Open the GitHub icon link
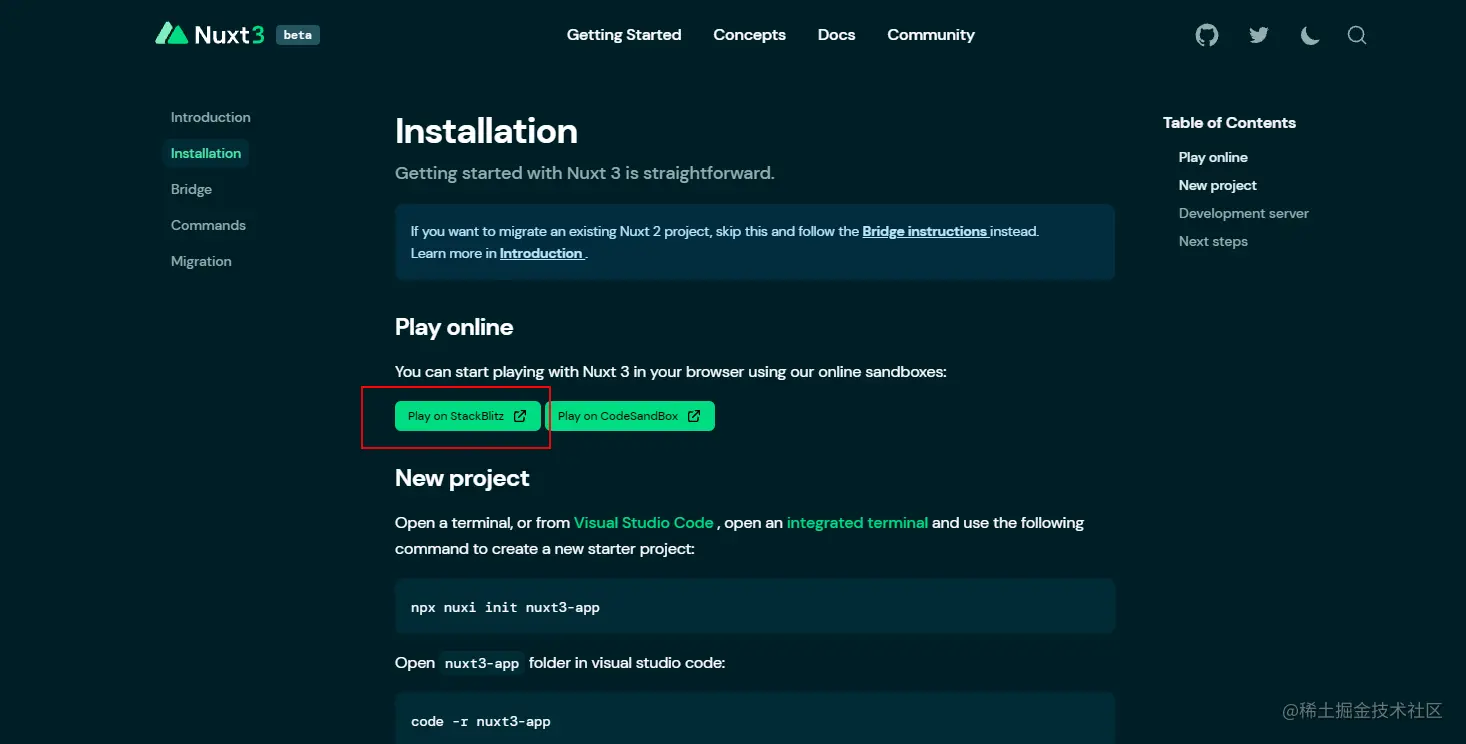Viewport: 1466px width, 744px height. (1207, 35)
